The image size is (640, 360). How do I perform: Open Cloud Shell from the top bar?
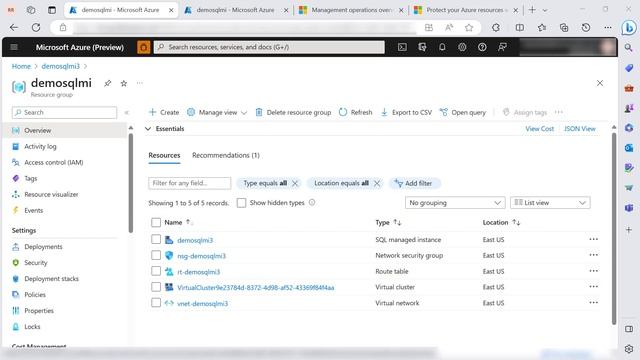[x=402, y=47]
